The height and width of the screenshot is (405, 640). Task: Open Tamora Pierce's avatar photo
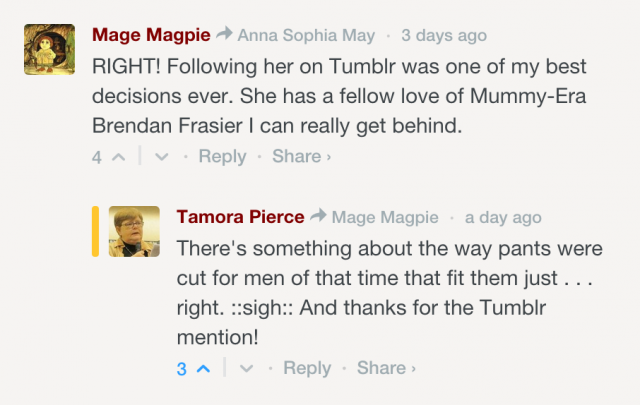[x=134, y=232]
